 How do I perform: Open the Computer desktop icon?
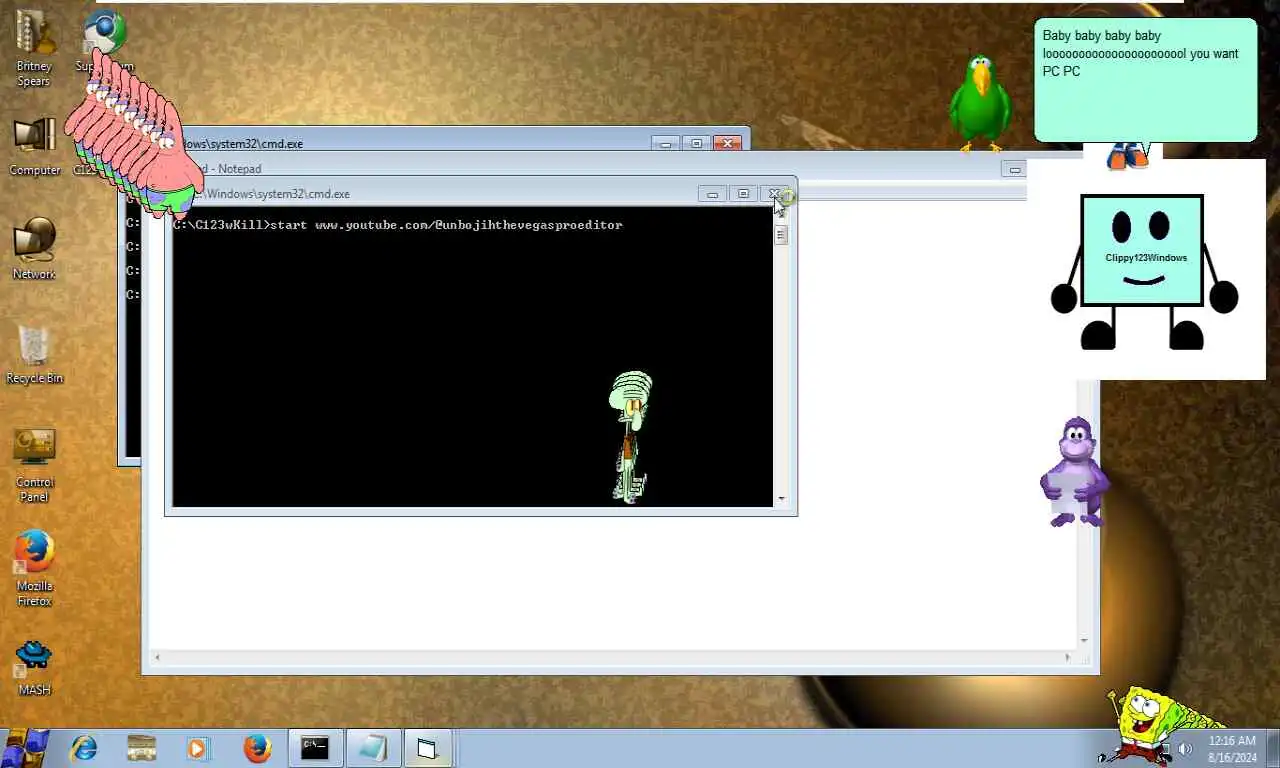(35, 147)
